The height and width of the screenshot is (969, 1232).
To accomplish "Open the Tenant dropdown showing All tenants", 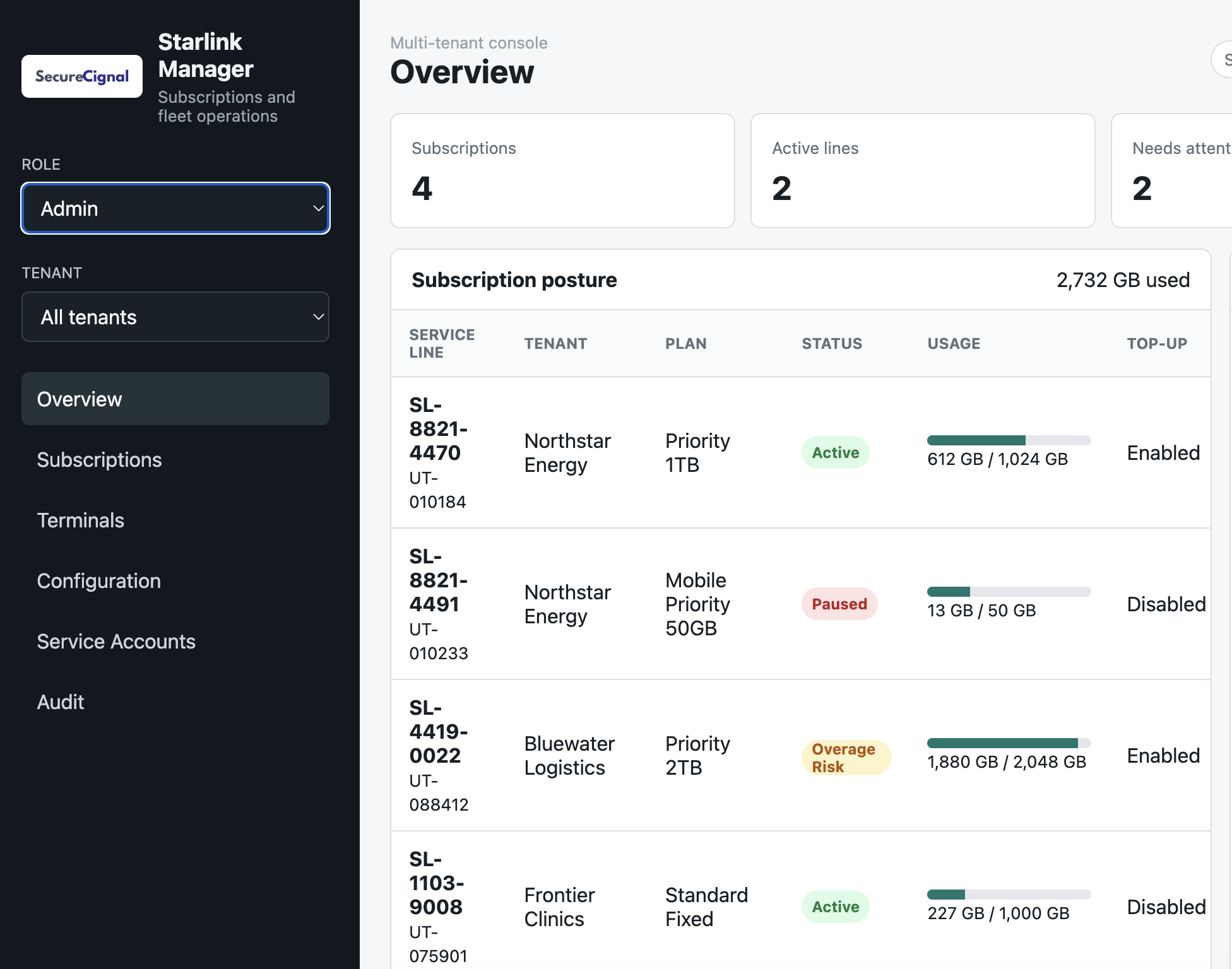I will (x=175, y=317).
